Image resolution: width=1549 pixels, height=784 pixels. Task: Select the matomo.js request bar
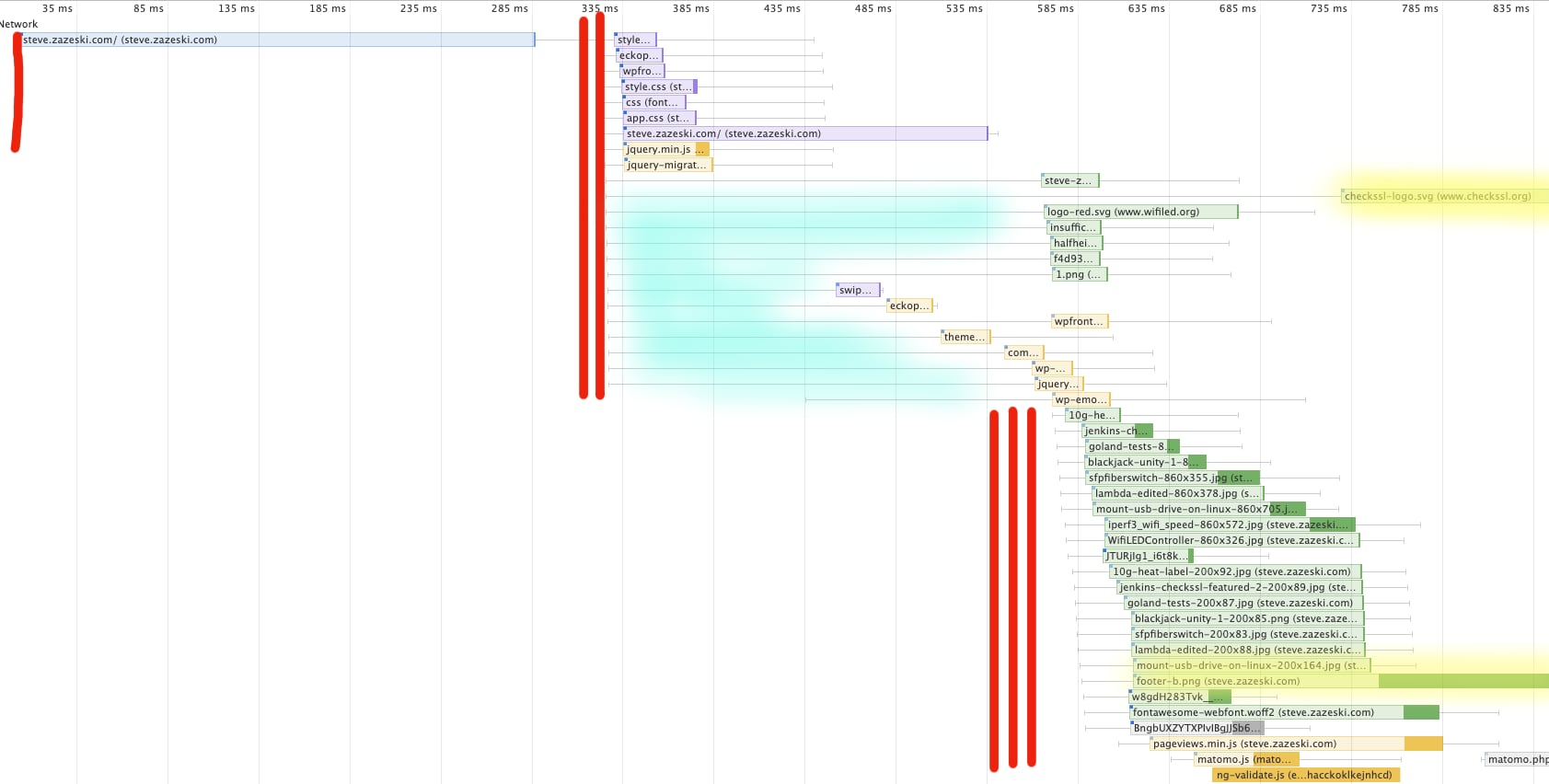coord(1245,759)
